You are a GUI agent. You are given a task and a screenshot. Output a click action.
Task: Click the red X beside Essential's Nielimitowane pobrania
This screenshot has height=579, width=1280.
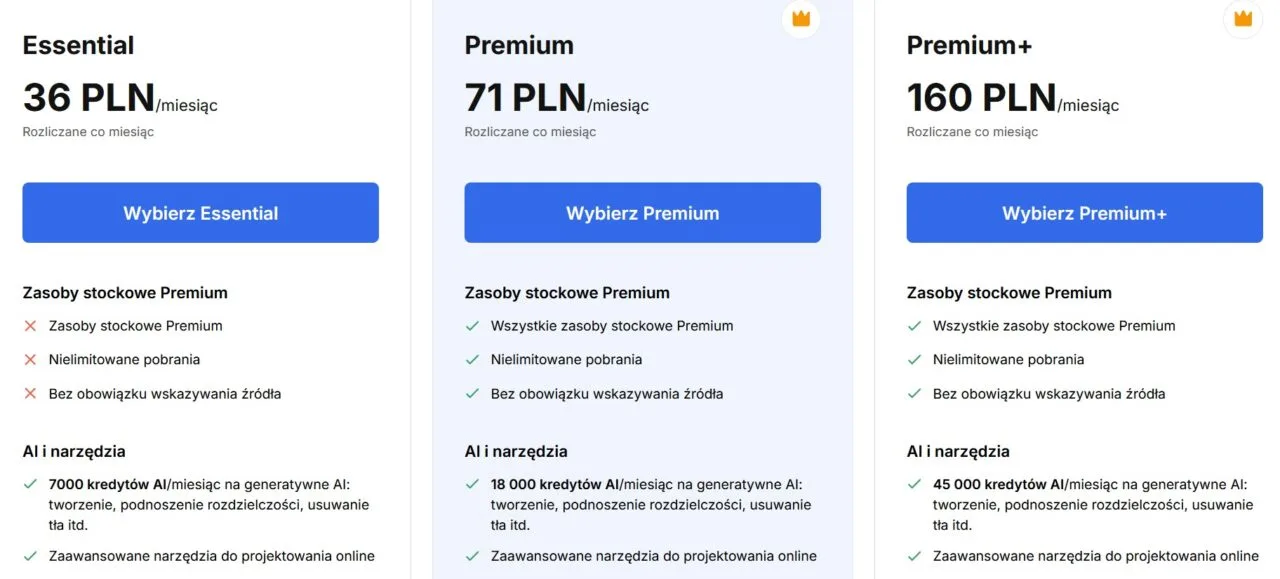point(30,360)
